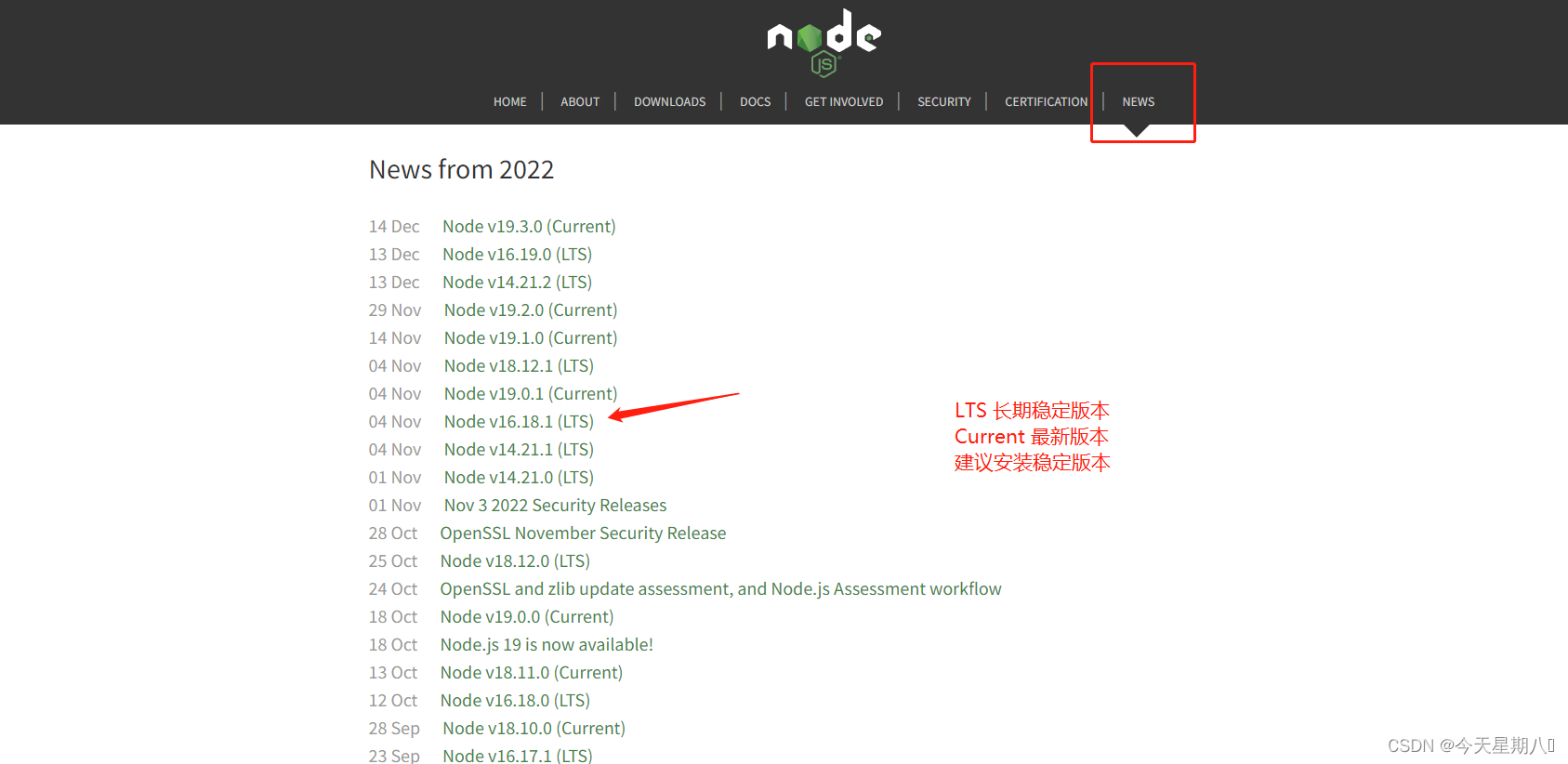Open Node v16.18.1 (LTS) release
Viewport: 1568px width, 764px height.
coord(519,422)
